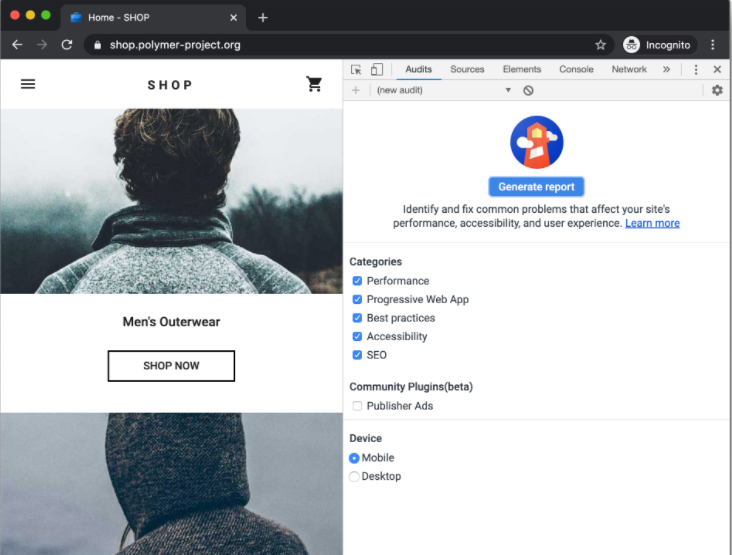Screen dimensions: 732x555
Task: Reload the page with refresh icon
Action: coord(67,45)
